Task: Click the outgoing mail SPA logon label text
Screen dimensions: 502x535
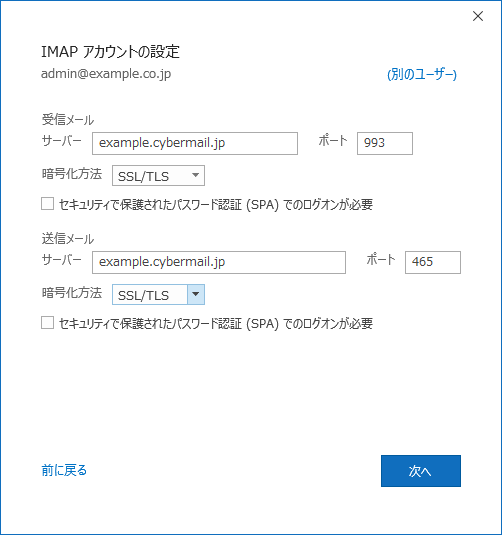Action: tap(216, 323)
